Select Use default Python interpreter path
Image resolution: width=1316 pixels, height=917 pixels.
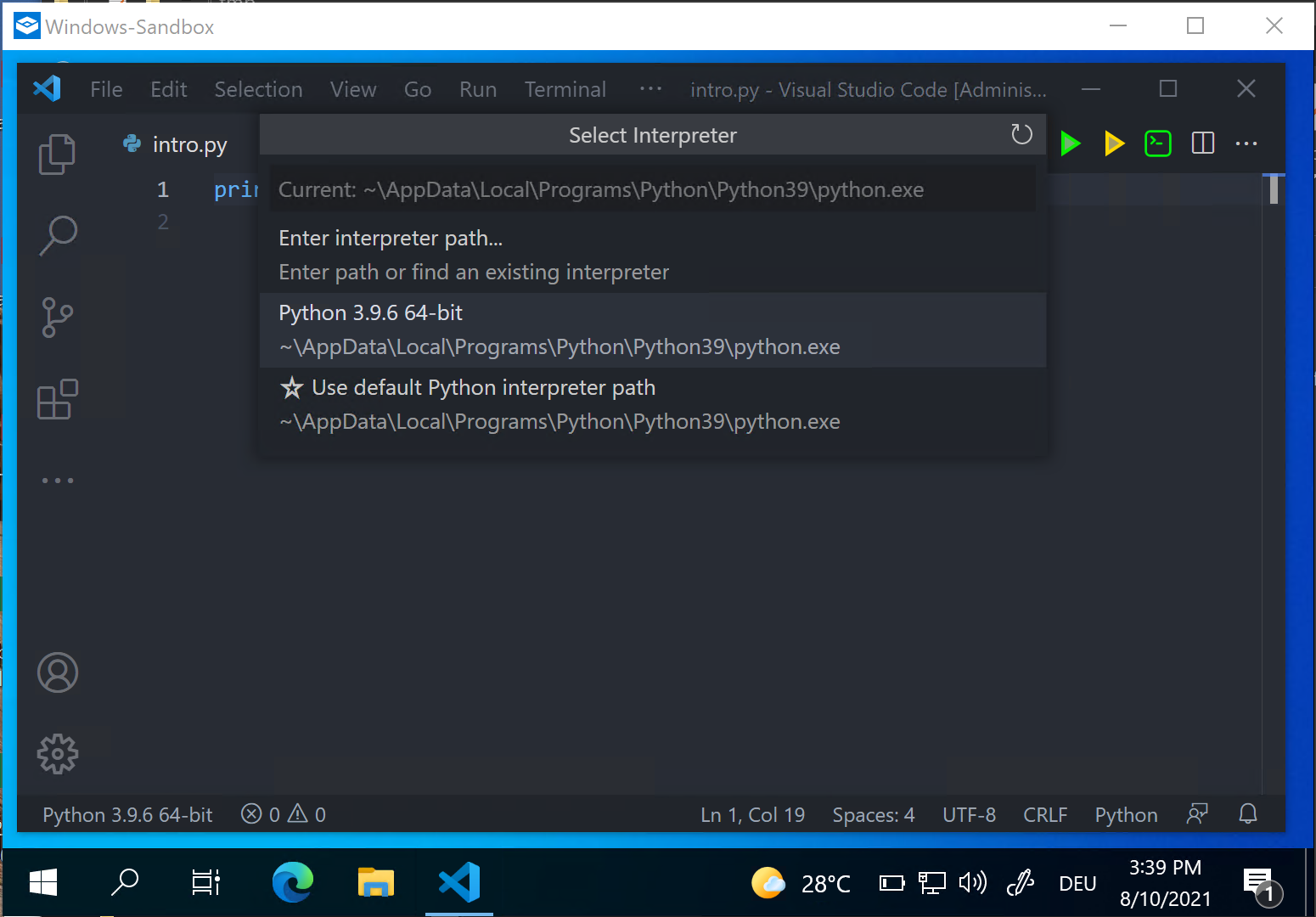(652, 404)
